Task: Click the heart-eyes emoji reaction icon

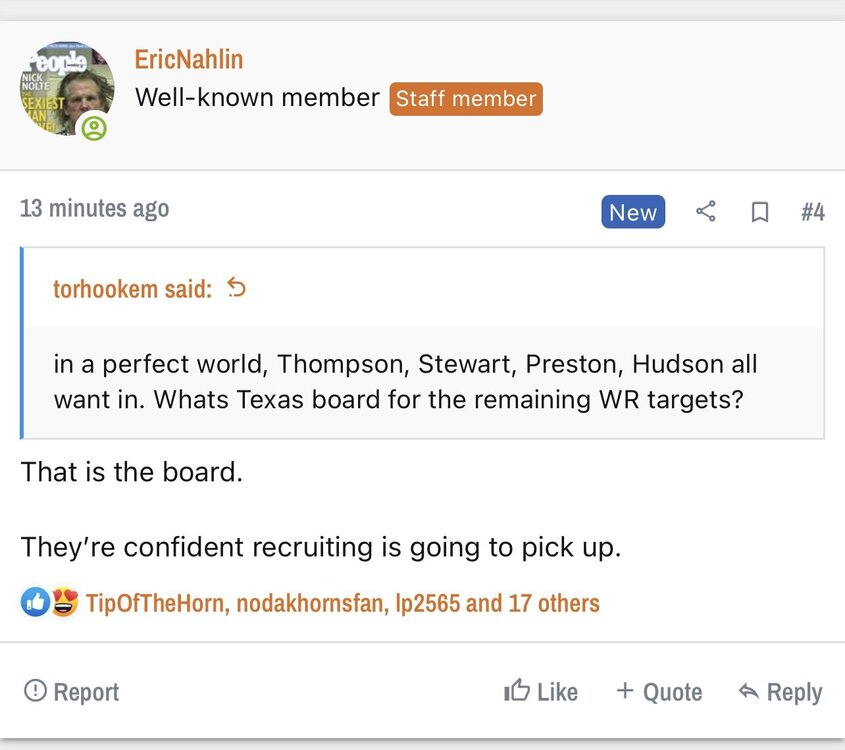Action: pyautogui.click(x=64, y=603)
